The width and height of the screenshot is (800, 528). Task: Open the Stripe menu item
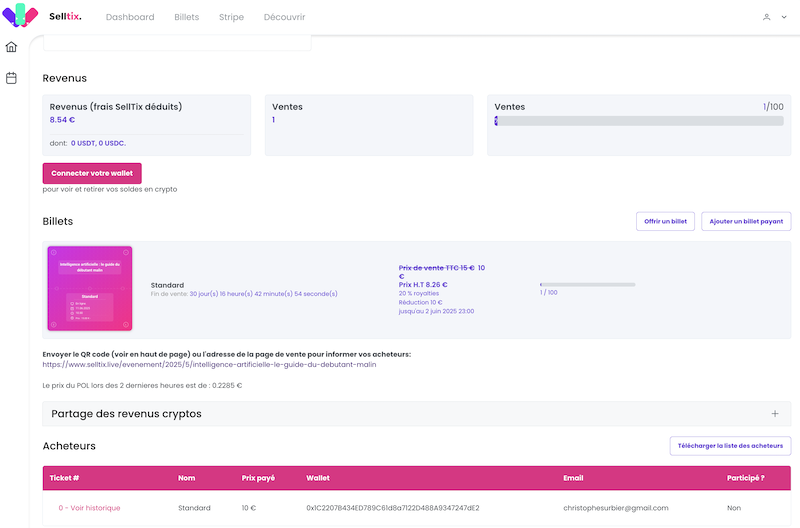pyautogui.click(x=231, y=17)
